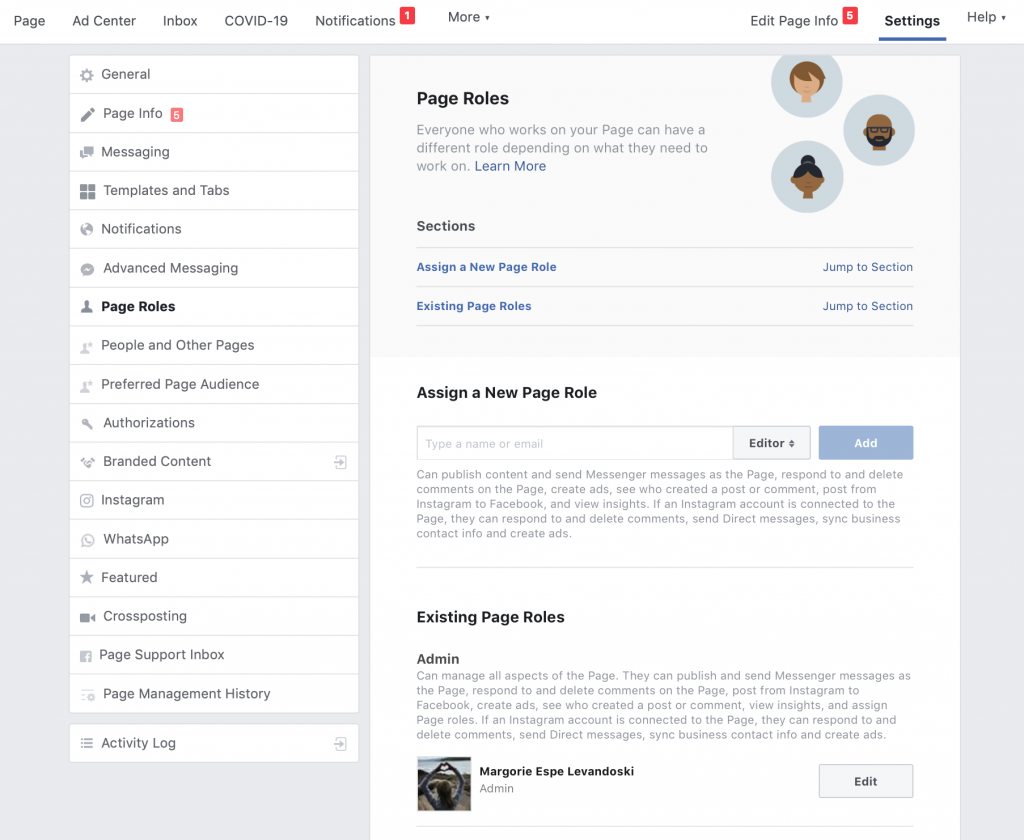This screenshot has width=1024, height=840.
Task: Click the Branded Content exit arrow icon
Action: [340, 462]
